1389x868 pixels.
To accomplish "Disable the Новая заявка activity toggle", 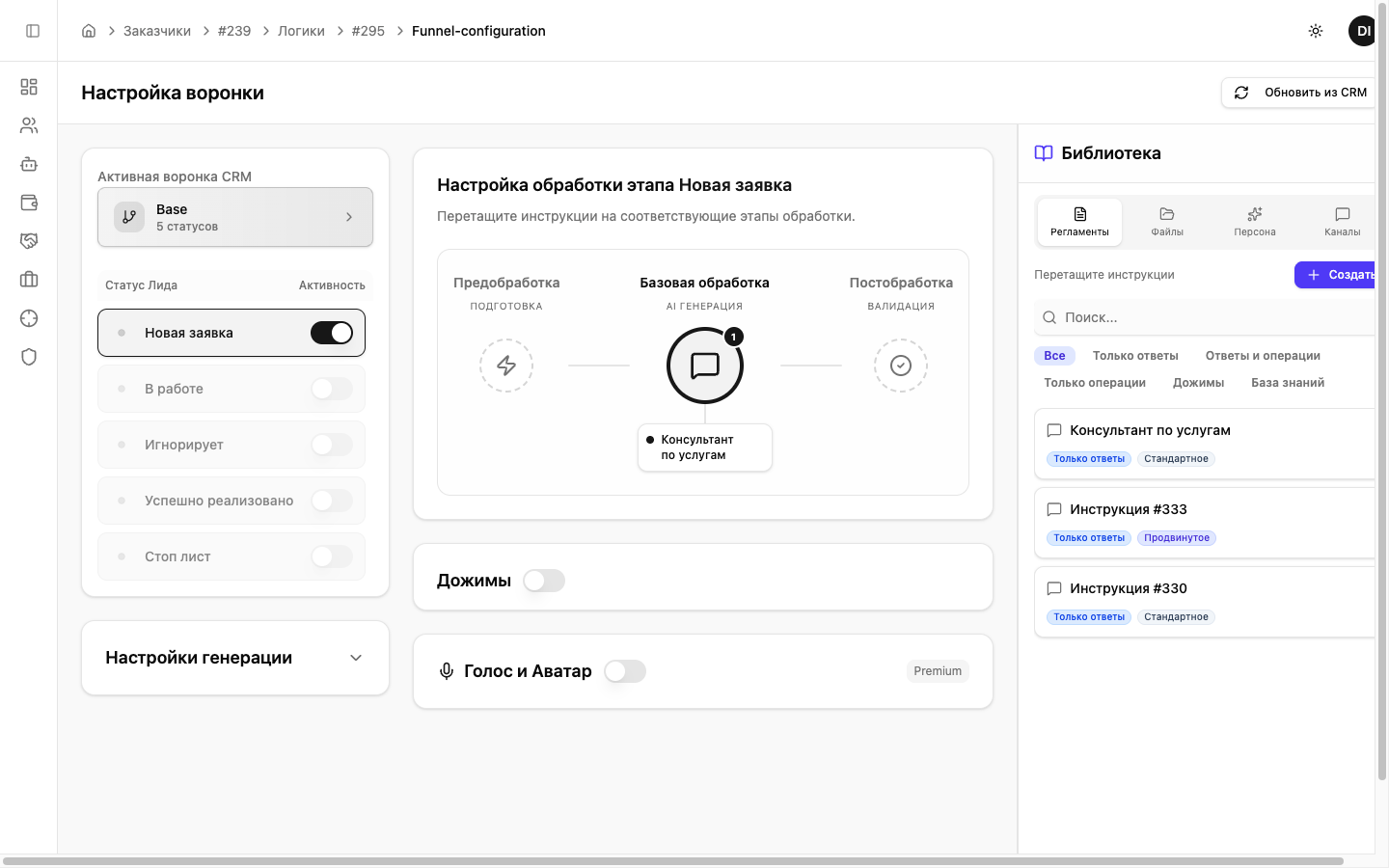I will pyautogui.click(x=331, y=333).
